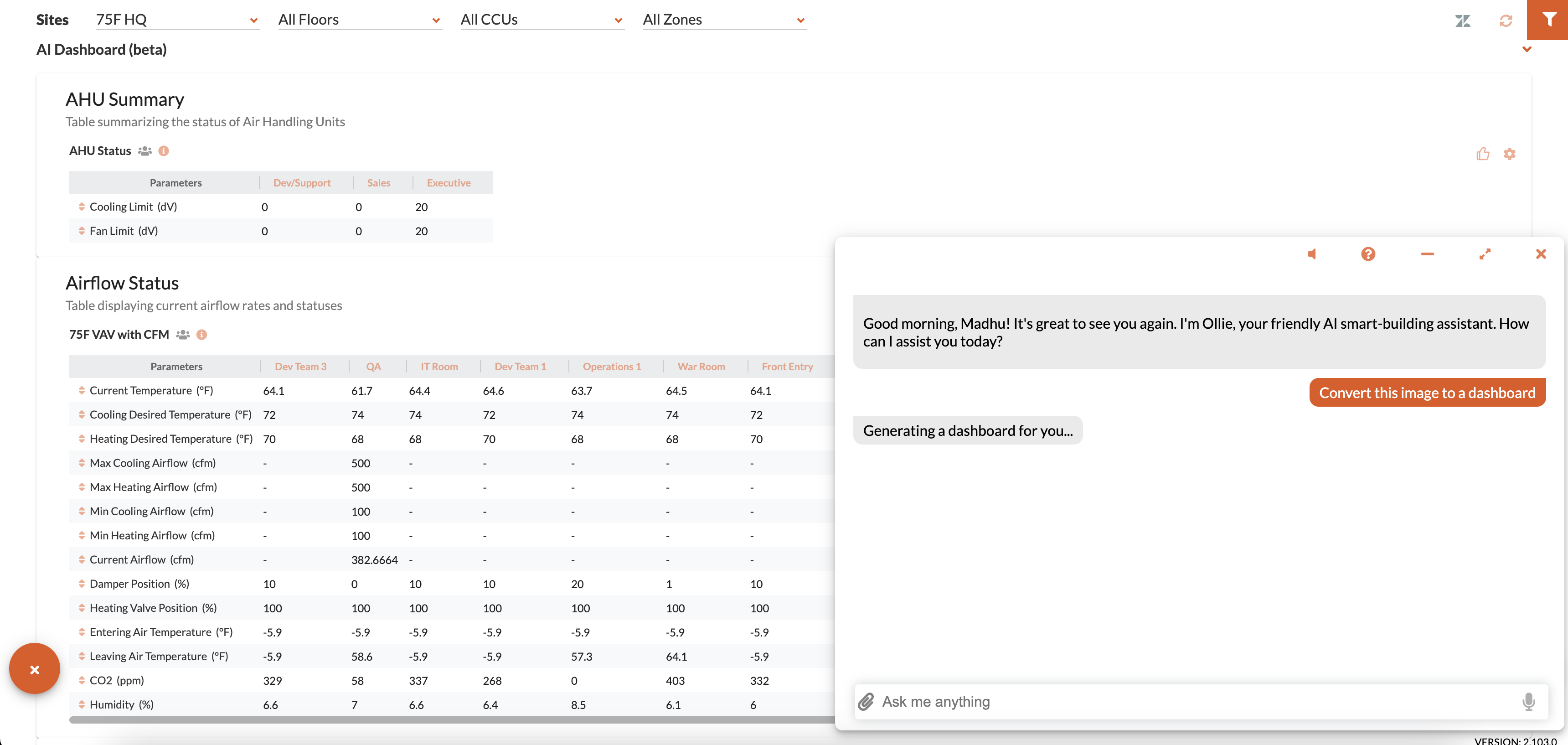Image resolution: width=1568 pixels, height=745 pixels.
Task: Sort by Entering Air Temperature row arrows
Action: coord(82,632)
